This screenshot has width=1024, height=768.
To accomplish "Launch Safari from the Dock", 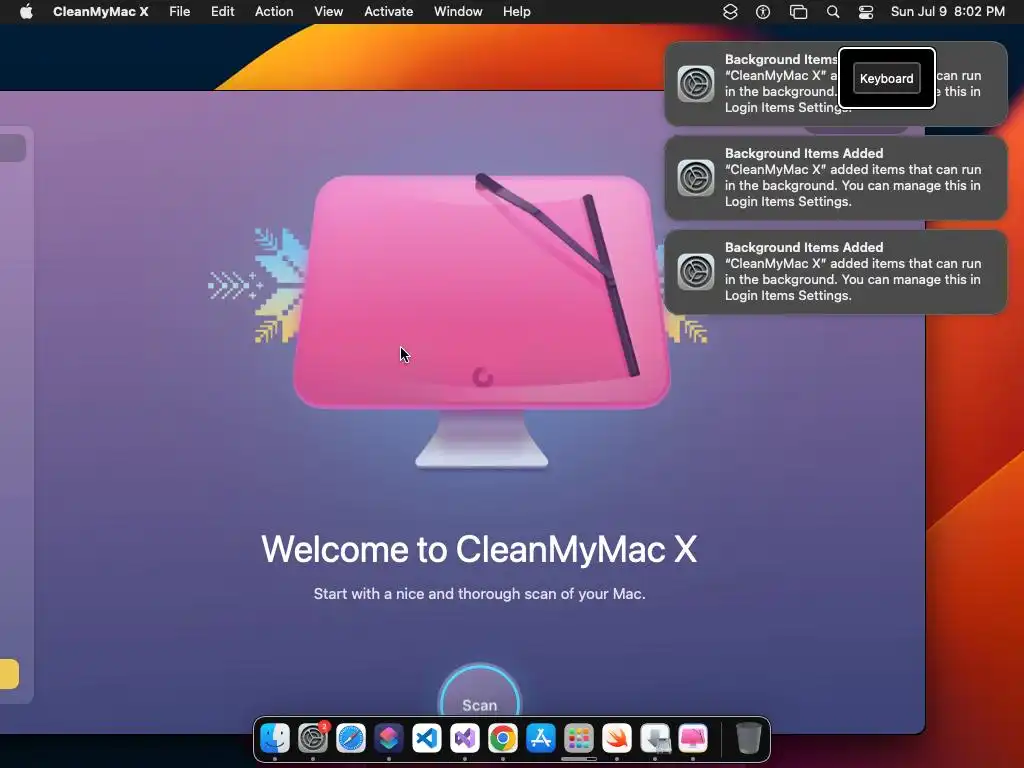I will click(x=351, y=739).
